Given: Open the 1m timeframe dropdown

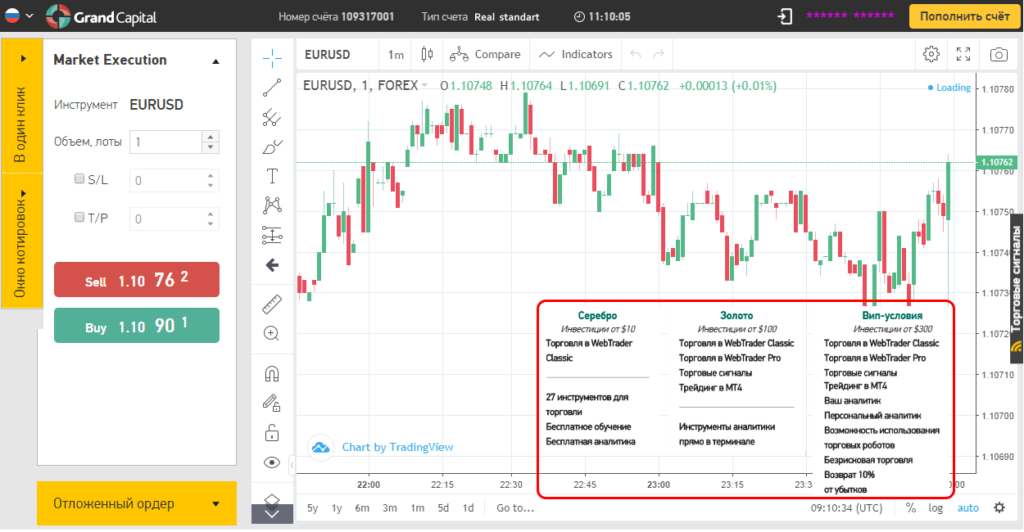Looking at the screenshot, I should point(396,54).
